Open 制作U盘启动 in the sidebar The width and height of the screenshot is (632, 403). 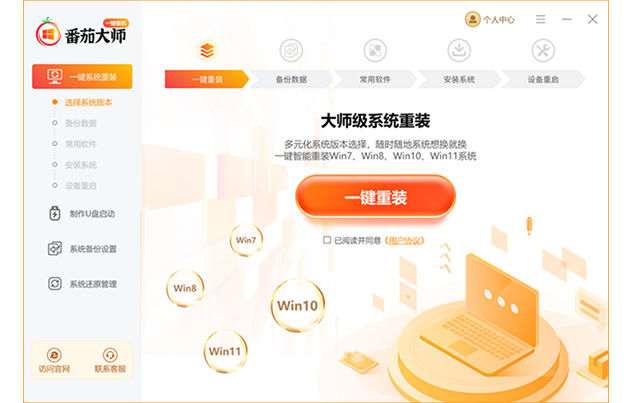point(82,214)
